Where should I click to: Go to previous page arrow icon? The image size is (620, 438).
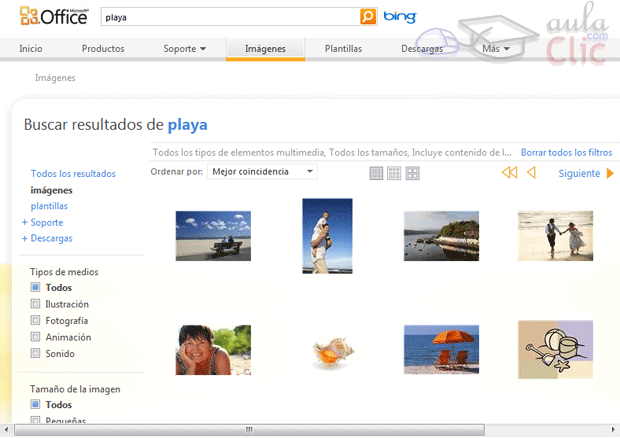(531, 173)
